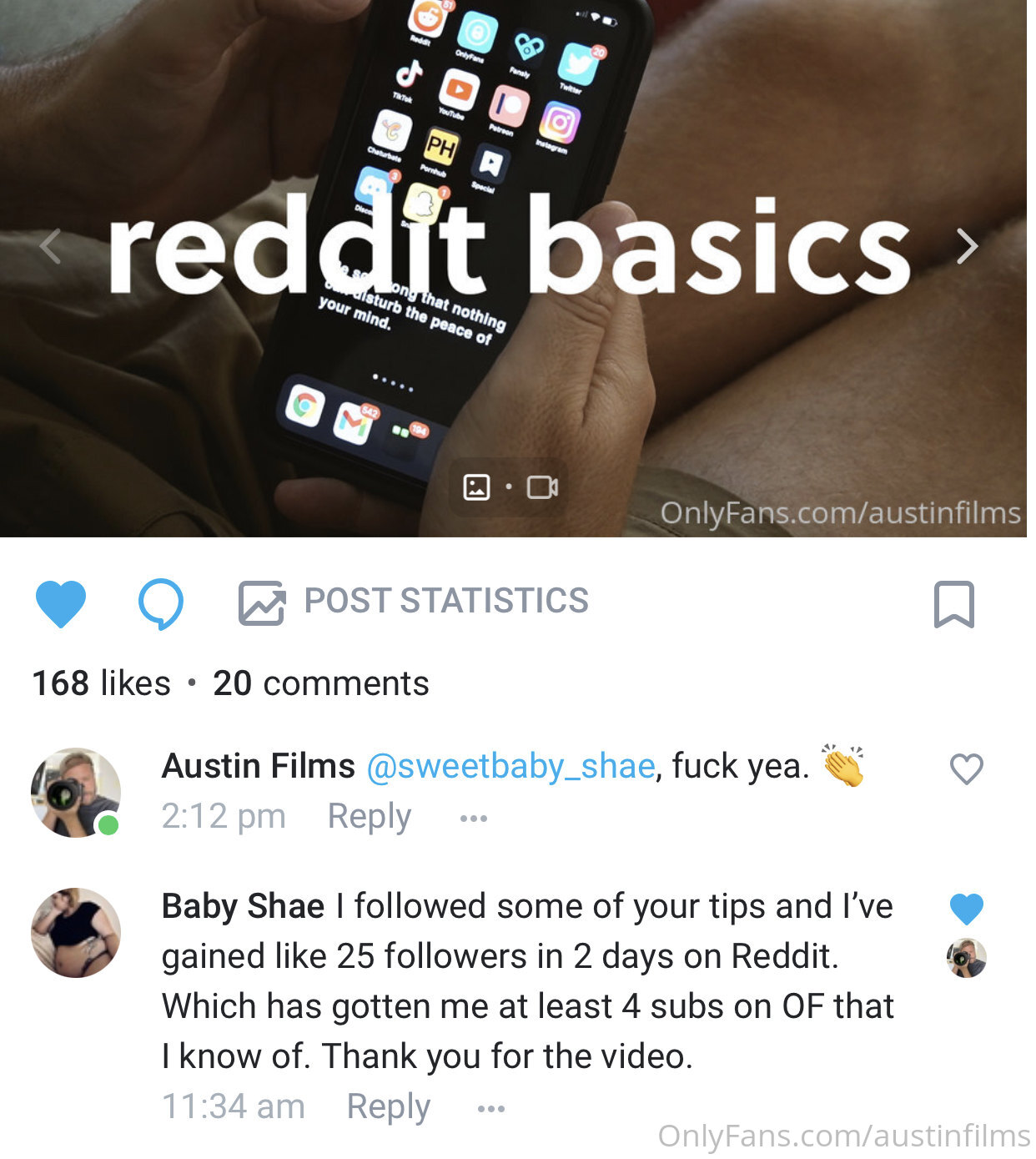This screenshot has height=1159, width=1036.
Task: Reply to Baby Shae's comment
Action: (389, 1106)
